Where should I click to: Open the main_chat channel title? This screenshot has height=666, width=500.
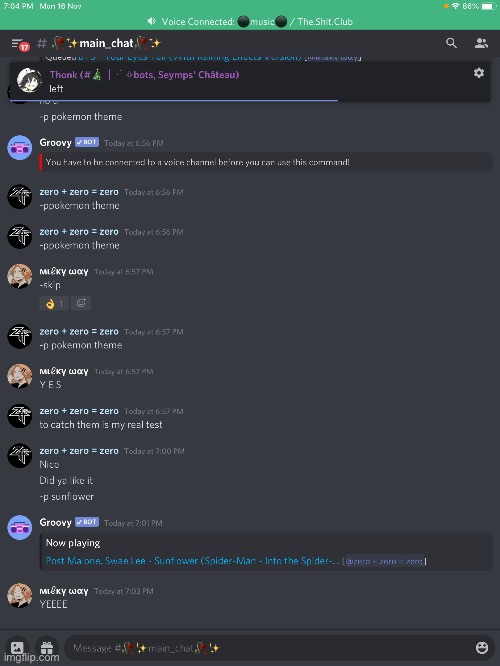pyautogui.click(x=106, y=43)
